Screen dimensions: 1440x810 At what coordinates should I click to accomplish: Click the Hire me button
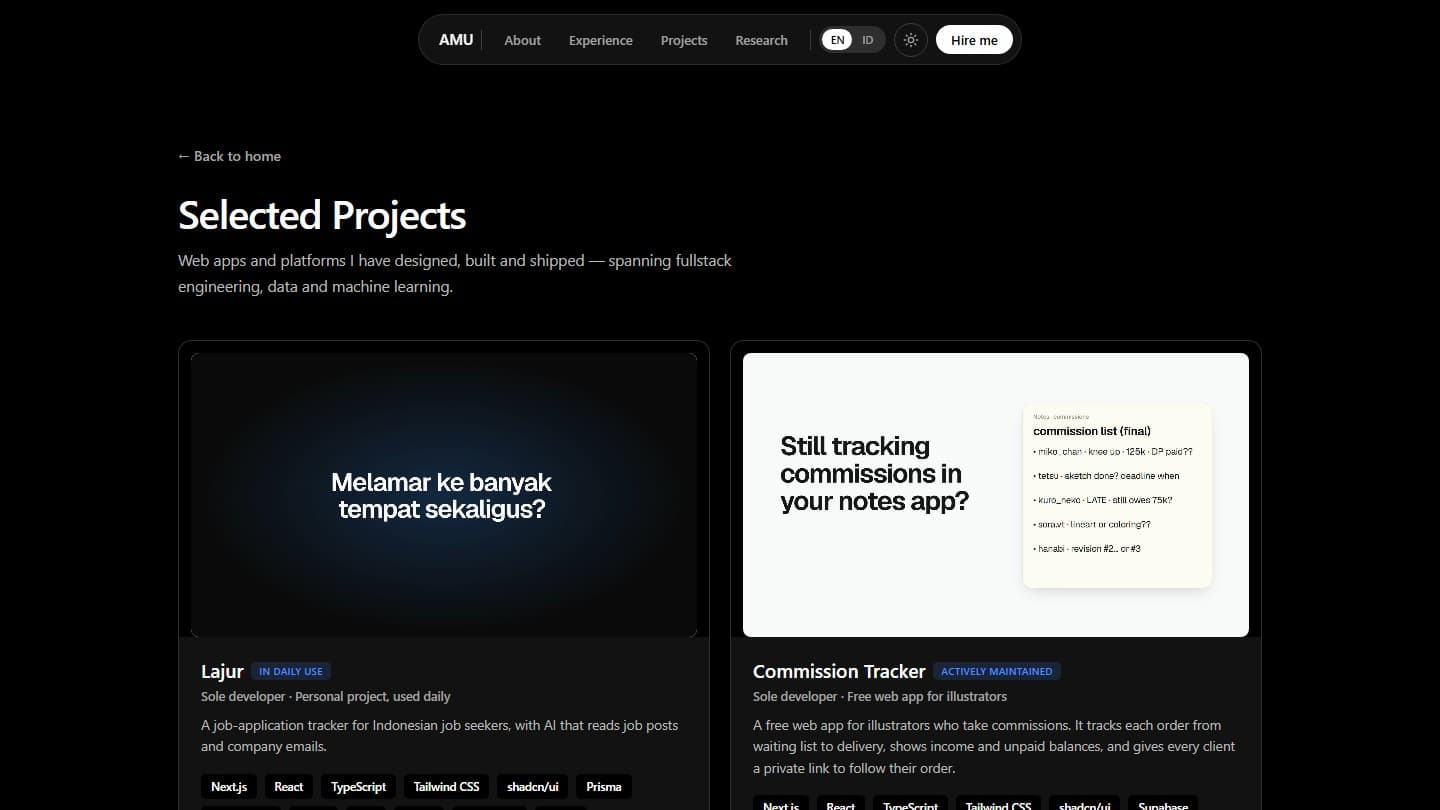[974, 40]
